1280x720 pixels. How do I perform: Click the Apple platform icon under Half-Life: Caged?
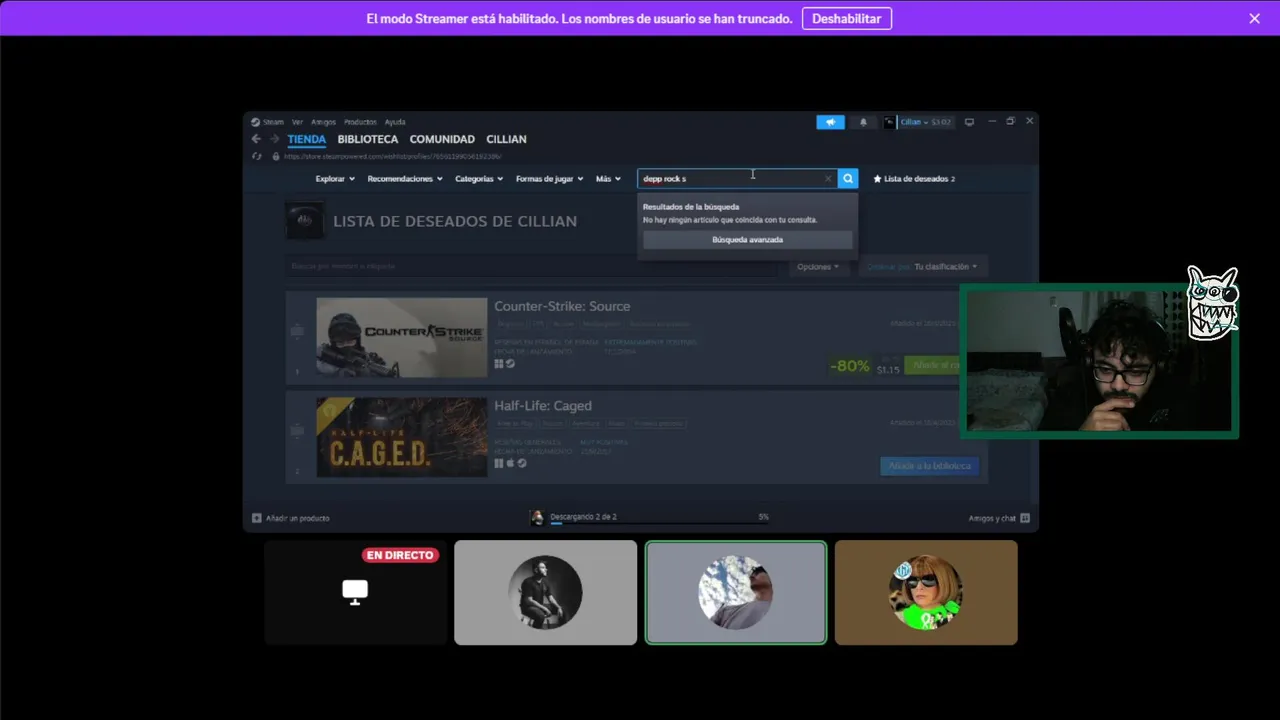(510, 463)
